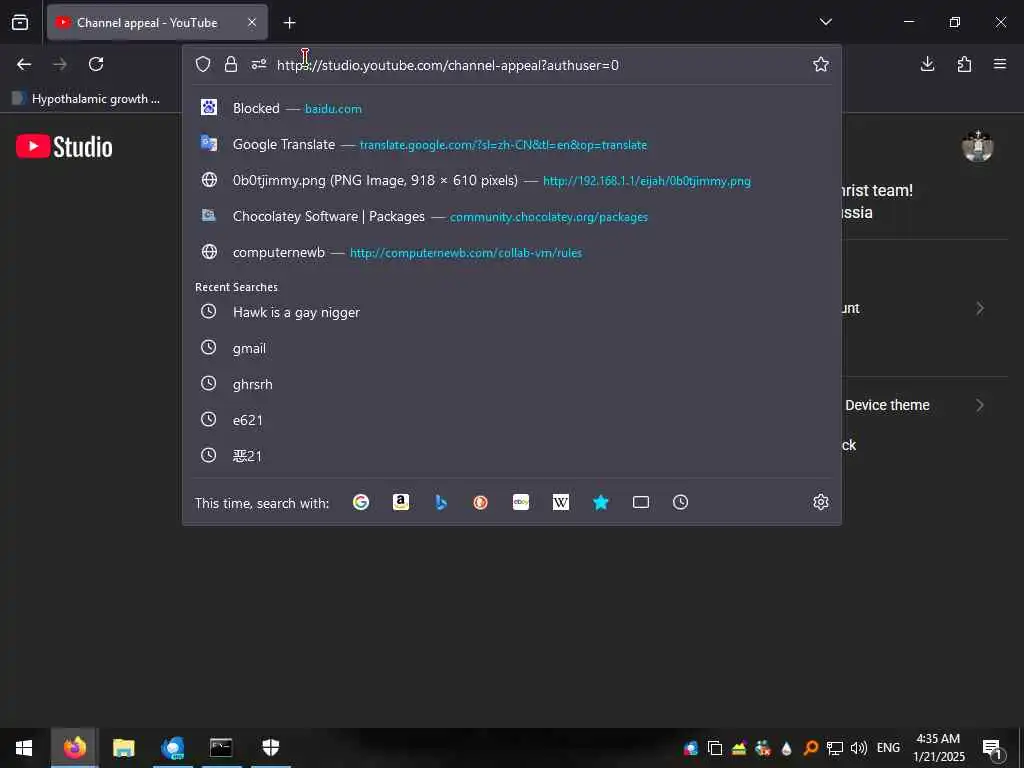
Task: Open the 0b0tjimmy.png image suggestion
Action: (x=512, y=180)
